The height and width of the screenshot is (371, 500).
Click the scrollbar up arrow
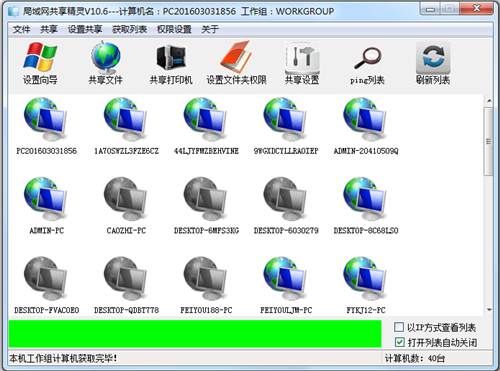coord(489,100)
